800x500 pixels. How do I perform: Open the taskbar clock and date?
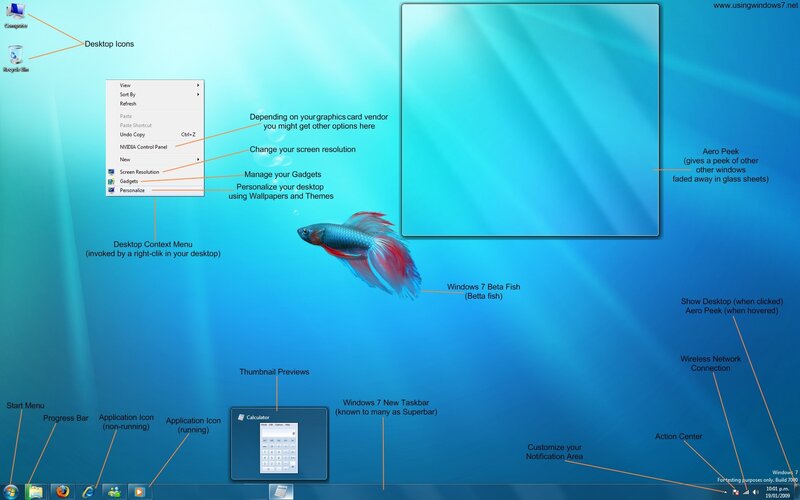click(778, 492)
